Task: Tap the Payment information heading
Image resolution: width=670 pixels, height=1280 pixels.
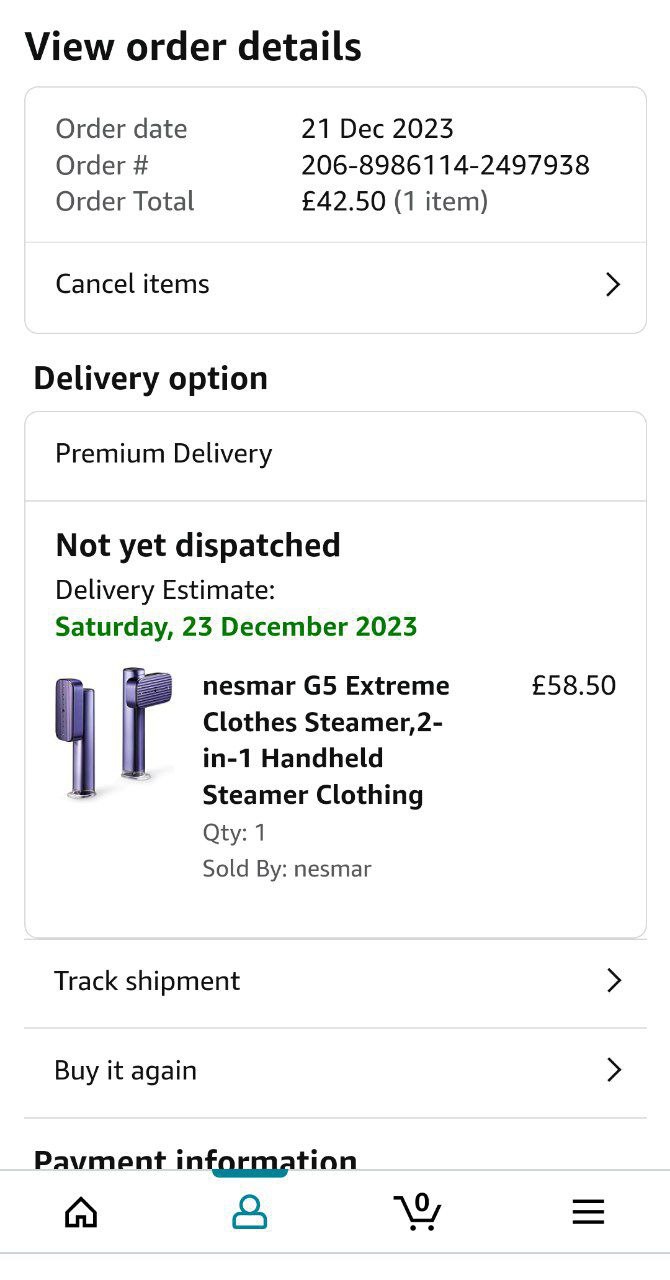Action: pyautogui.click(x=195, y=1160)
